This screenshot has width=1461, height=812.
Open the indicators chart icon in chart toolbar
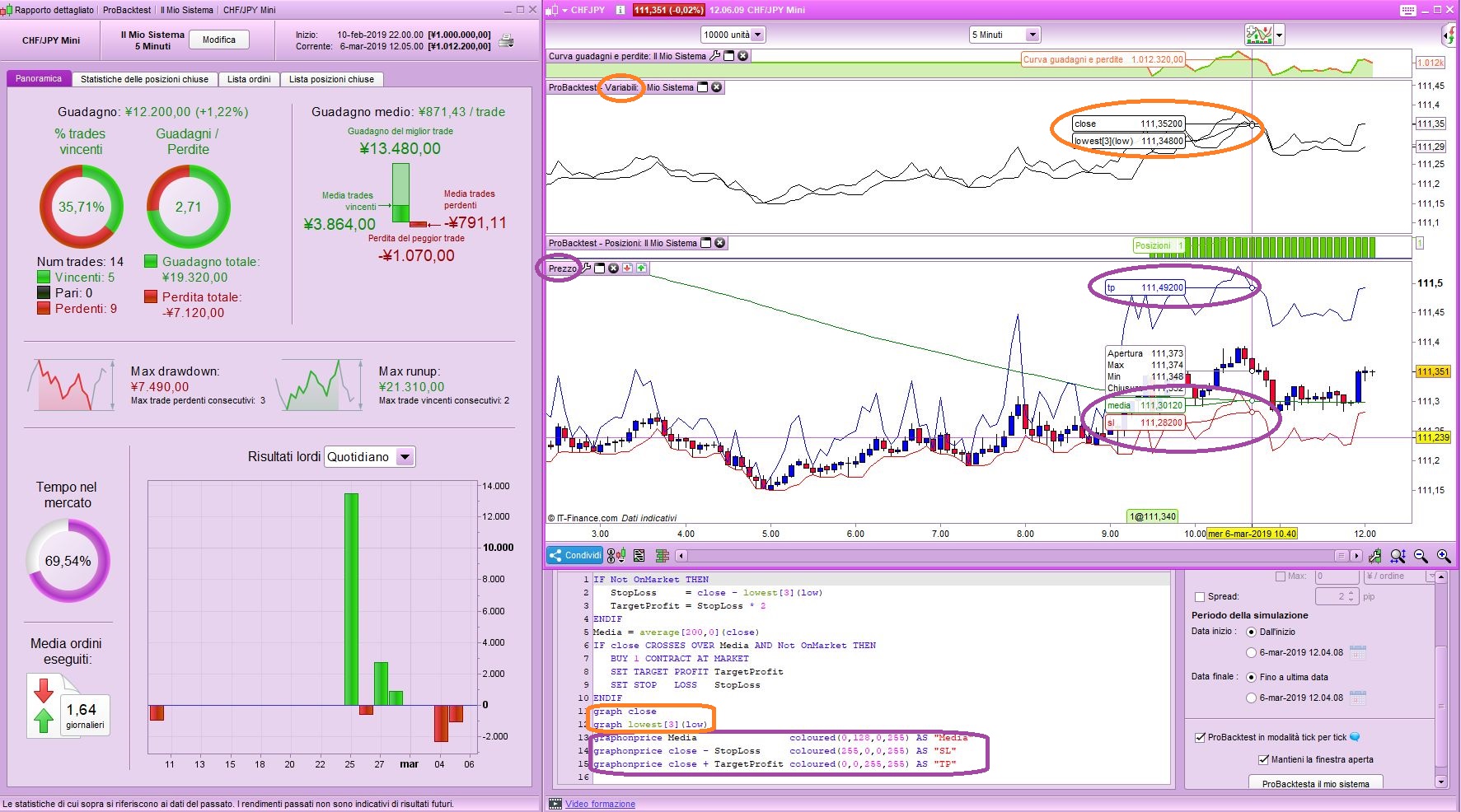pyautogui.click(x=1258, y=35)
